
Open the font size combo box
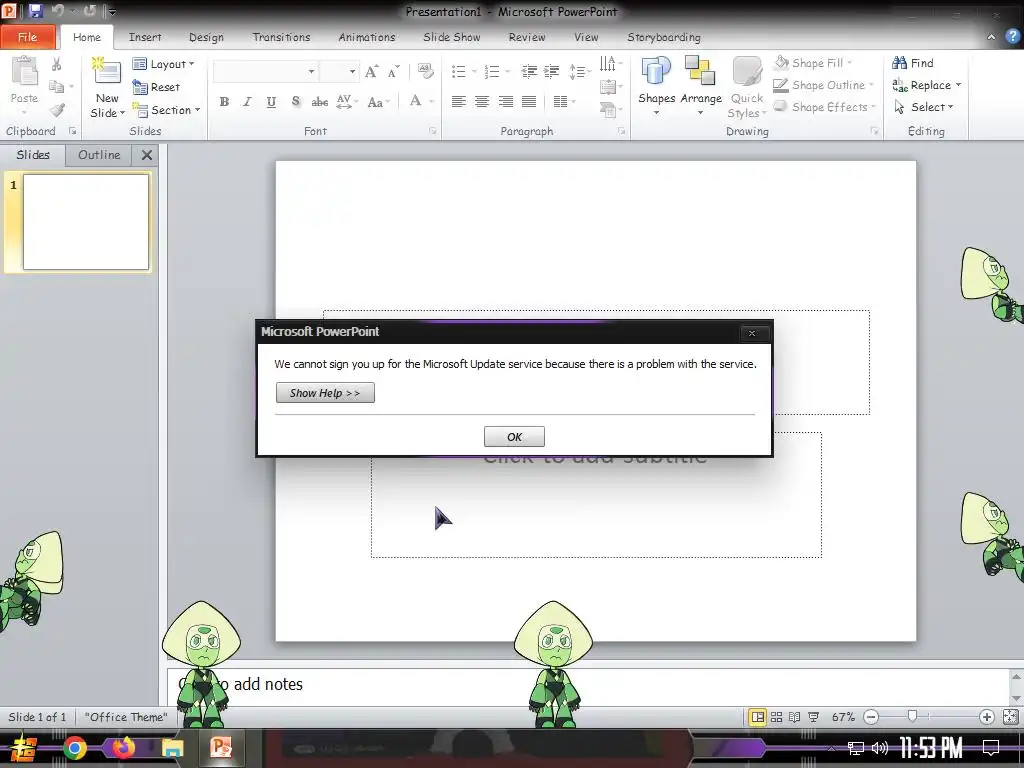click(x=339, y=71)
